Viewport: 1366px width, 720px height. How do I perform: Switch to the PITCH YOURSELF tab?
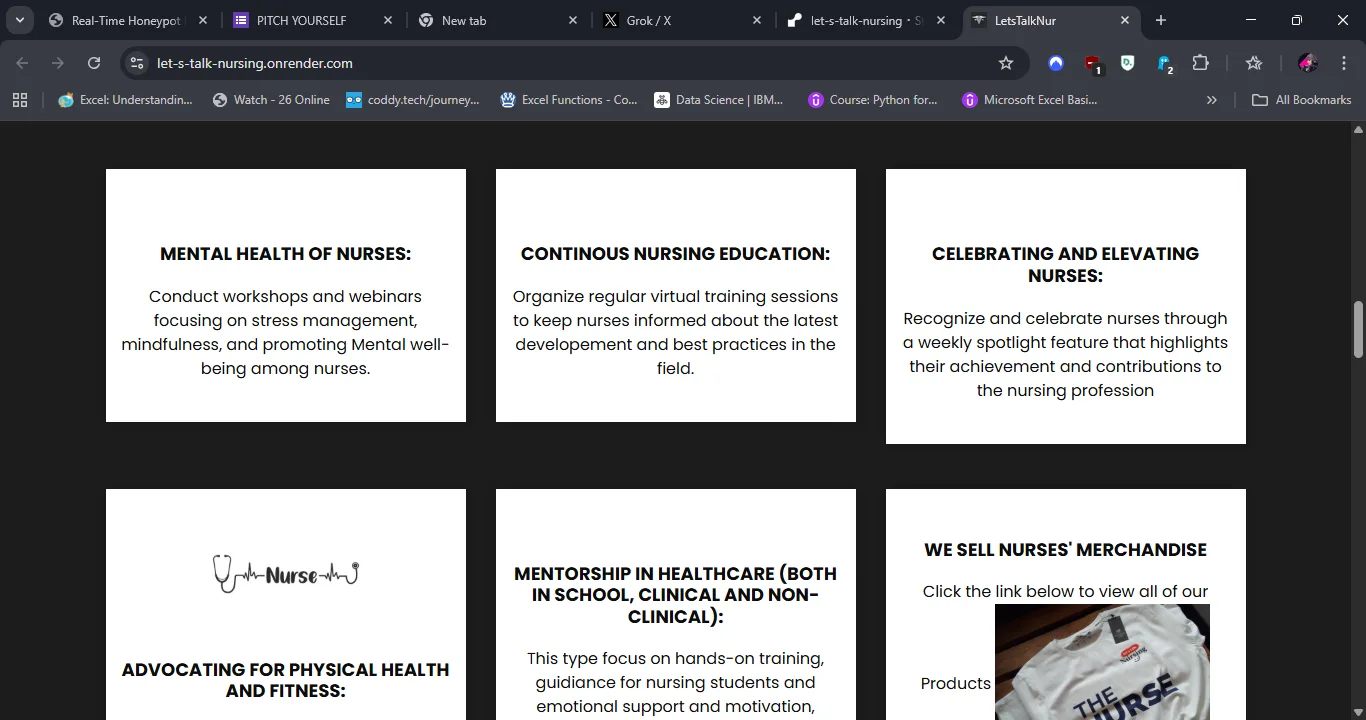tap(301, 20)
